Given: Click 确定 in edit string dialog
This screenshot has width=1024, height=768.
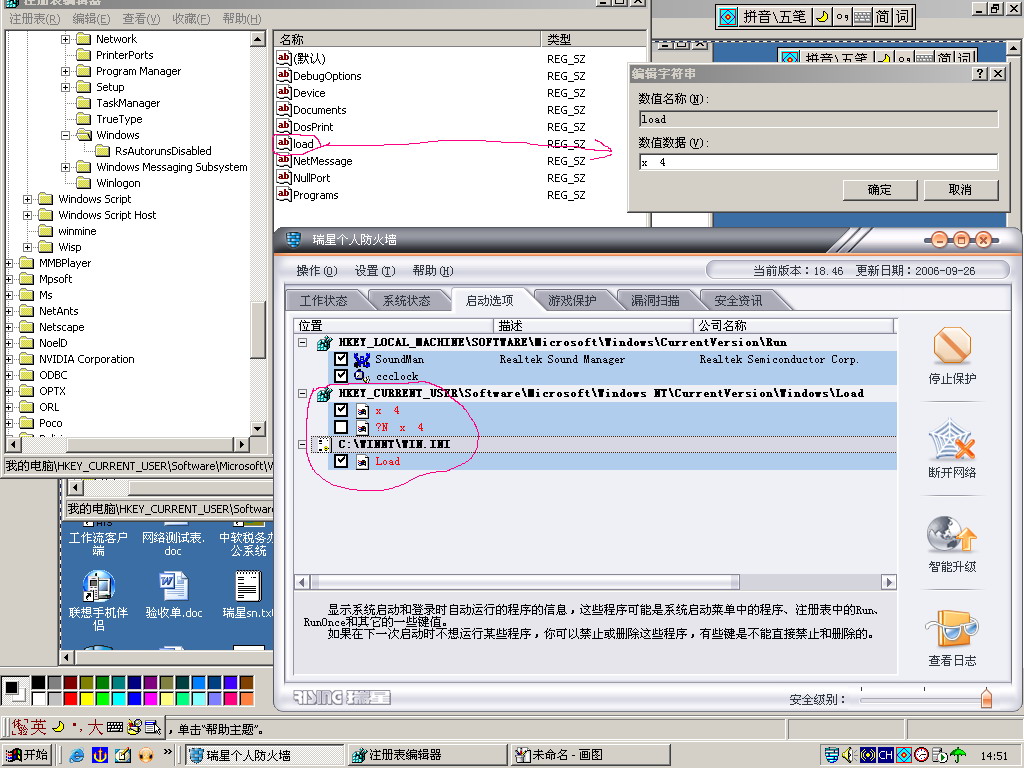Looking at the screenshot, I should click(x=880, y=189).
